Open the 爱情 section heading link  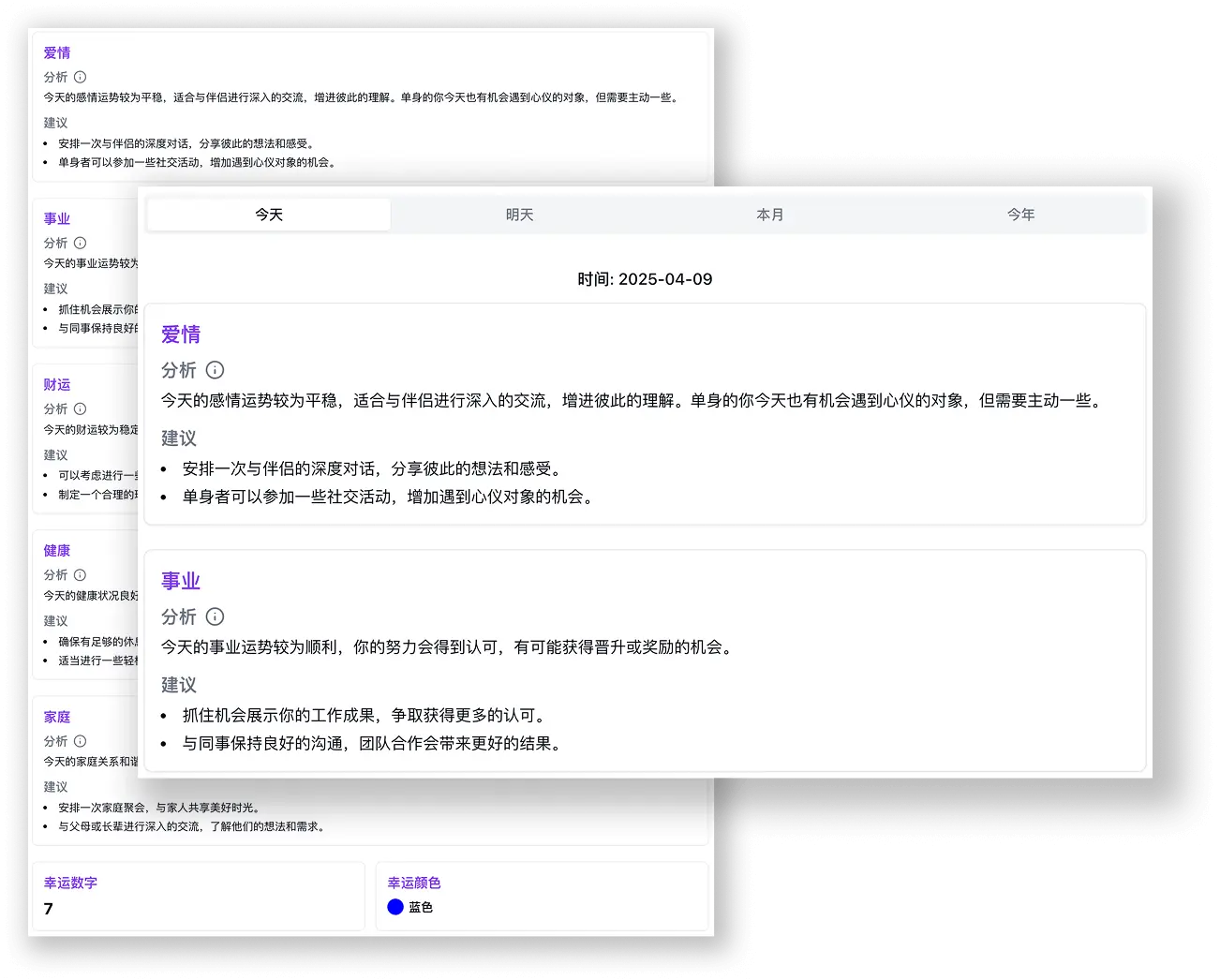(x=180, y=334)
